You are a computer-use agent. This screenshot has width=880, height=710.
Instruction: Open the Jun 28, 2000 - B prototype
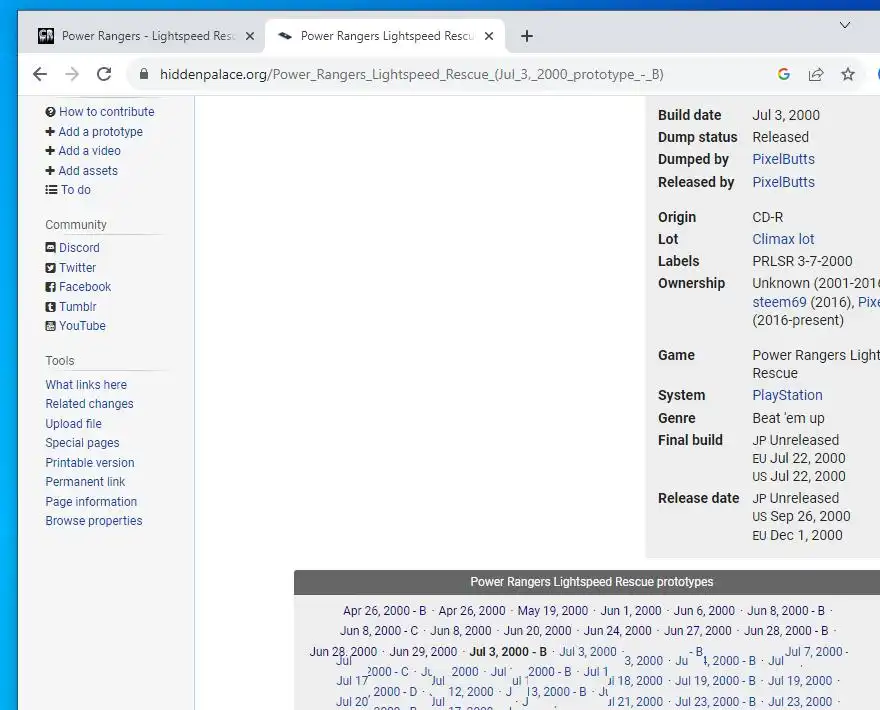coord(786,631)
